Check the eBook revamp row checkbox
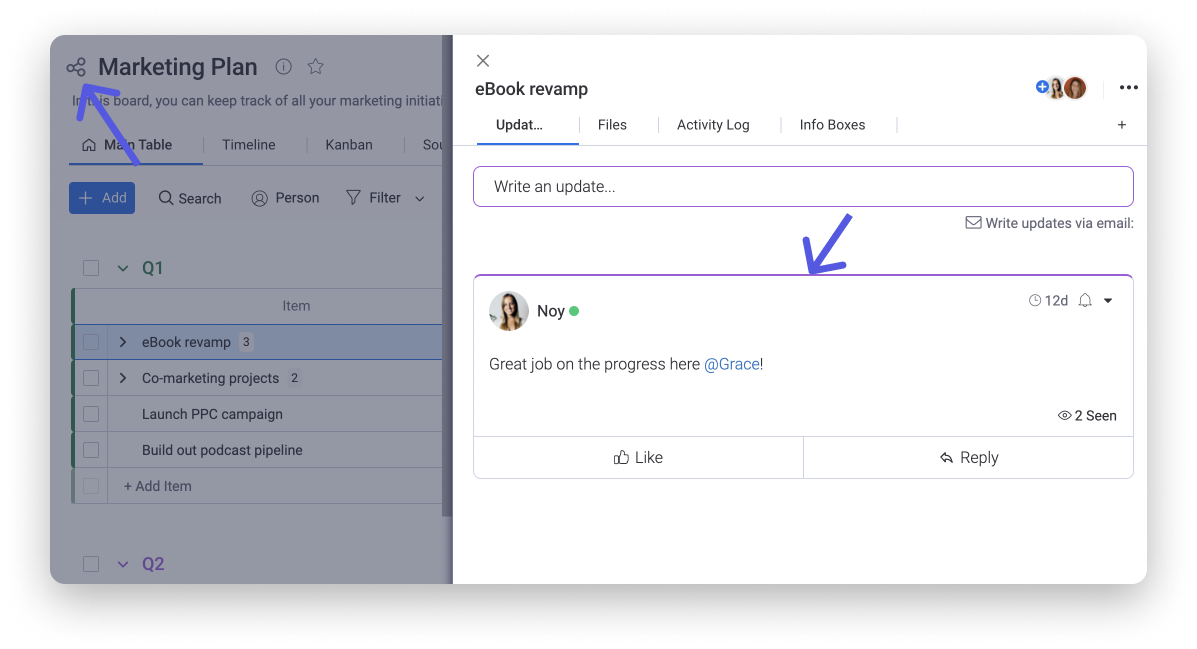This screenshot has height=649, width=1197. point(91,342)
